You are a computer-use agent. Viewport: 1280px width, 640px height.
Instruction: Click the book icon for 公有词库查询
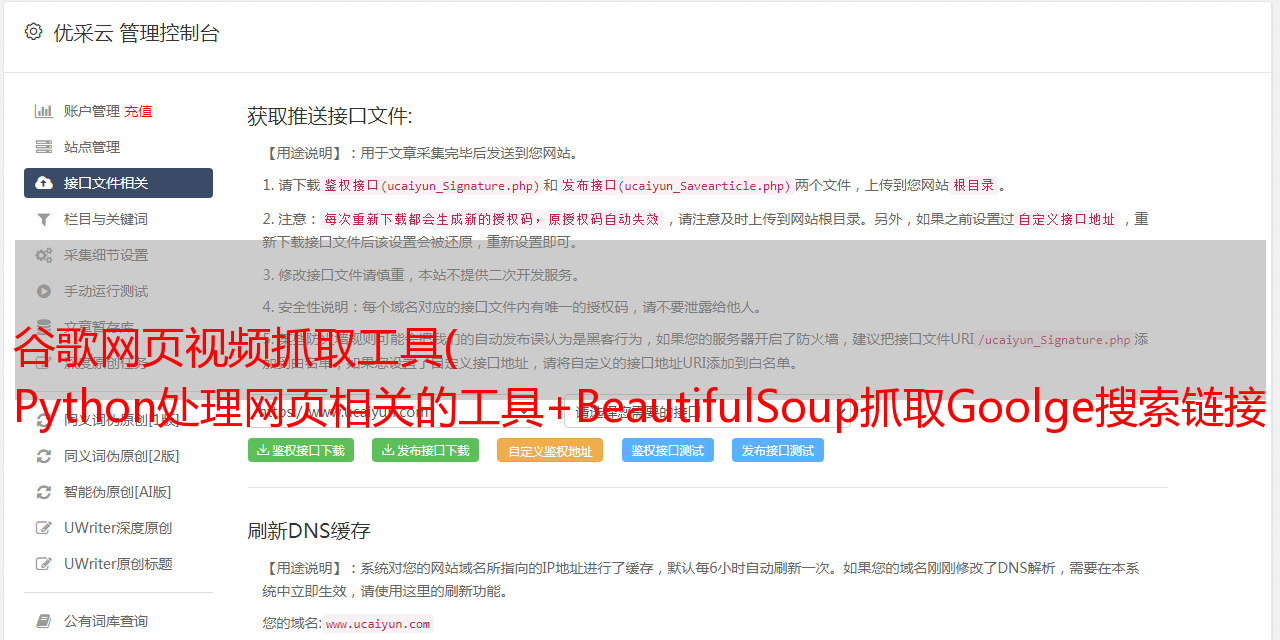tap(44, 621)
